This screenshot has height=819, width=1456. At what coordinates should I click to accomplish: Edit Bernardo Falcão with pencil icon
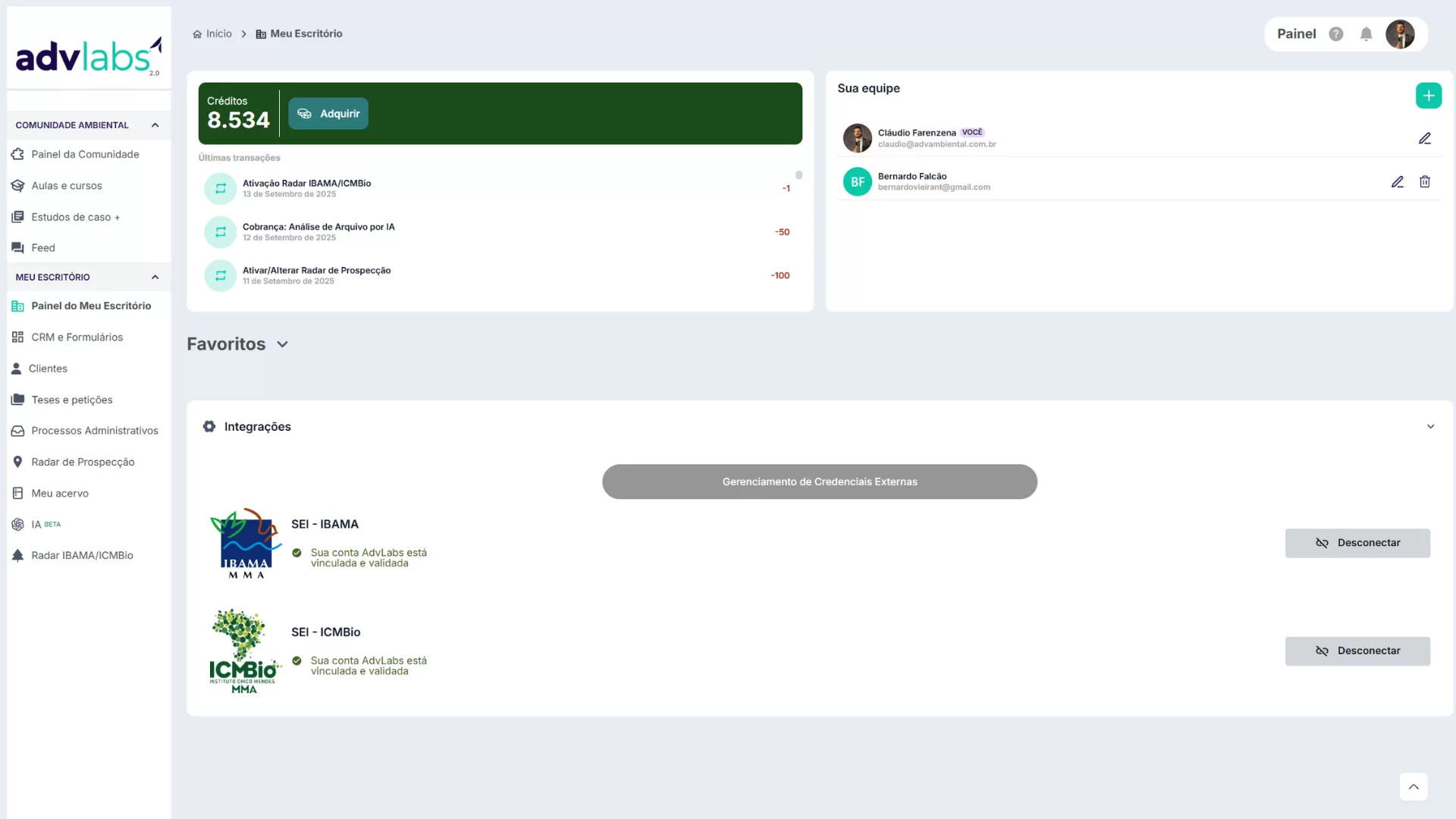point(1397,182)
